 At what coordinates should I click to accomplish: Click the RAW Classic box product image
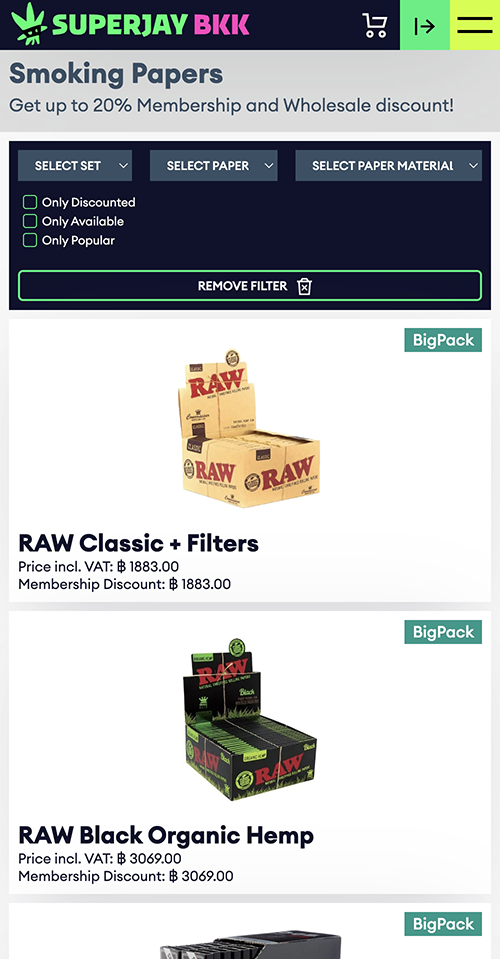pos(250,428)
